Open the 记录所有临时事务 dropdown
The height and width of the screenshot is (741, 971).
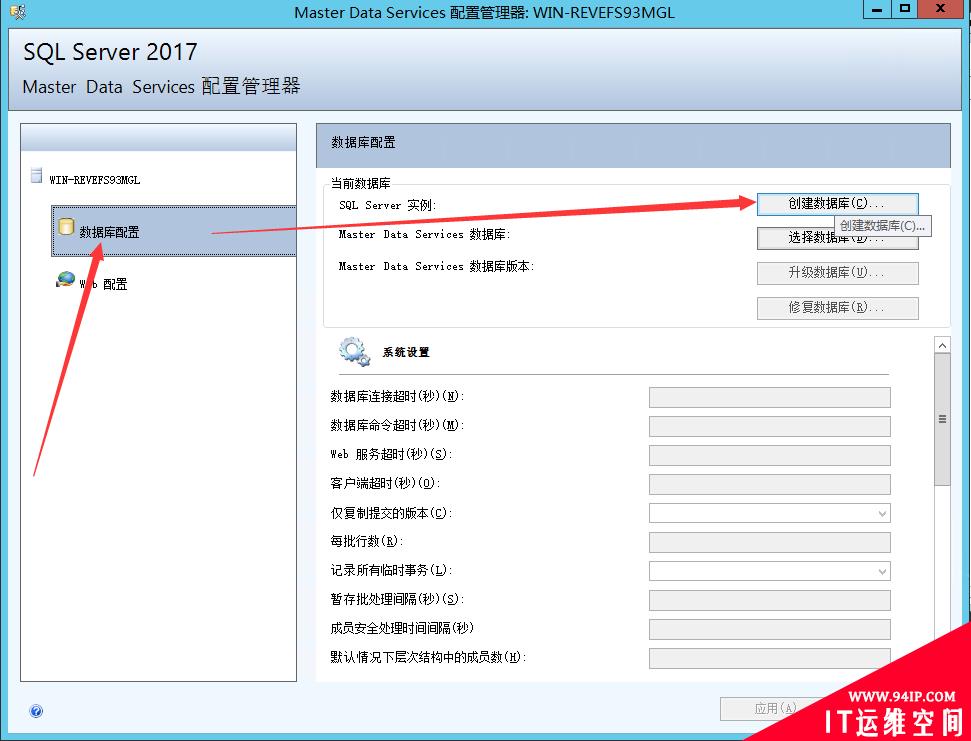[x=770, y=571]
